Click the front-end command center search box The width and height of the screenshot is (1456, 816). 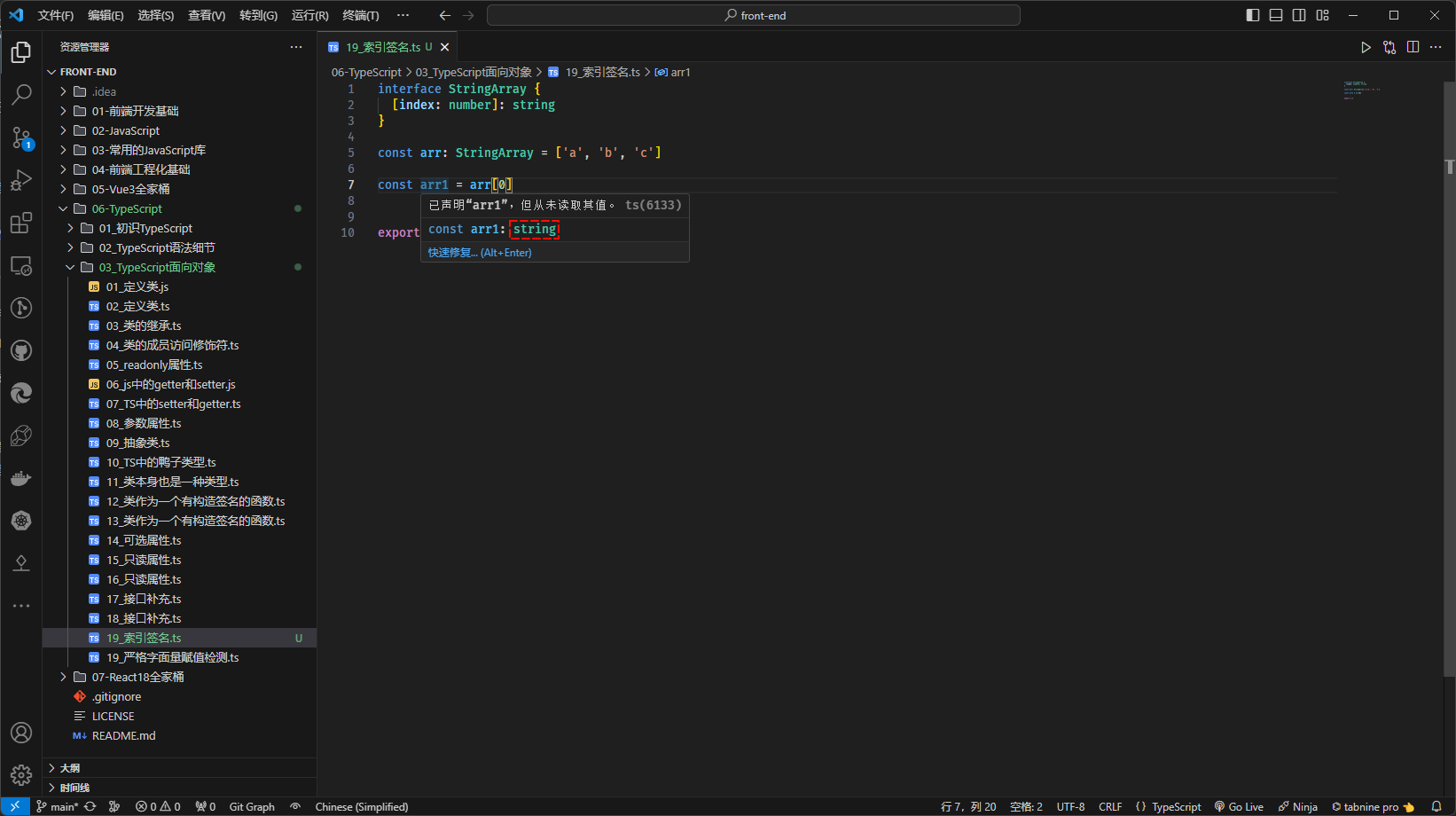pyautogui.click(x=754, y=15)
